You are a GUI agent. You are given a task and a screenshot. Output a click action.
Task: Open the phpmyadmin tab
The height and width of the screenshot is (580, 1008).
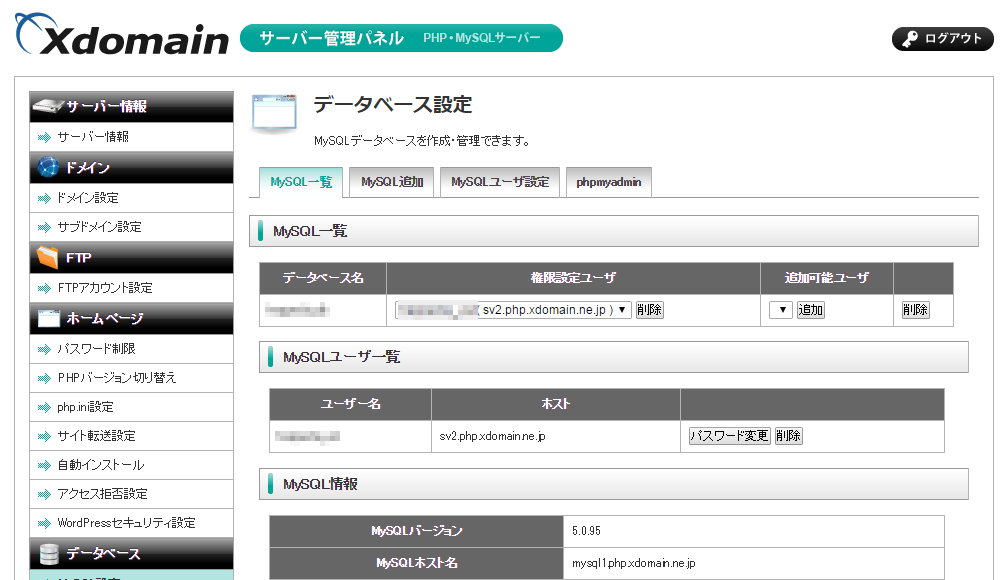tap(609, 182)
